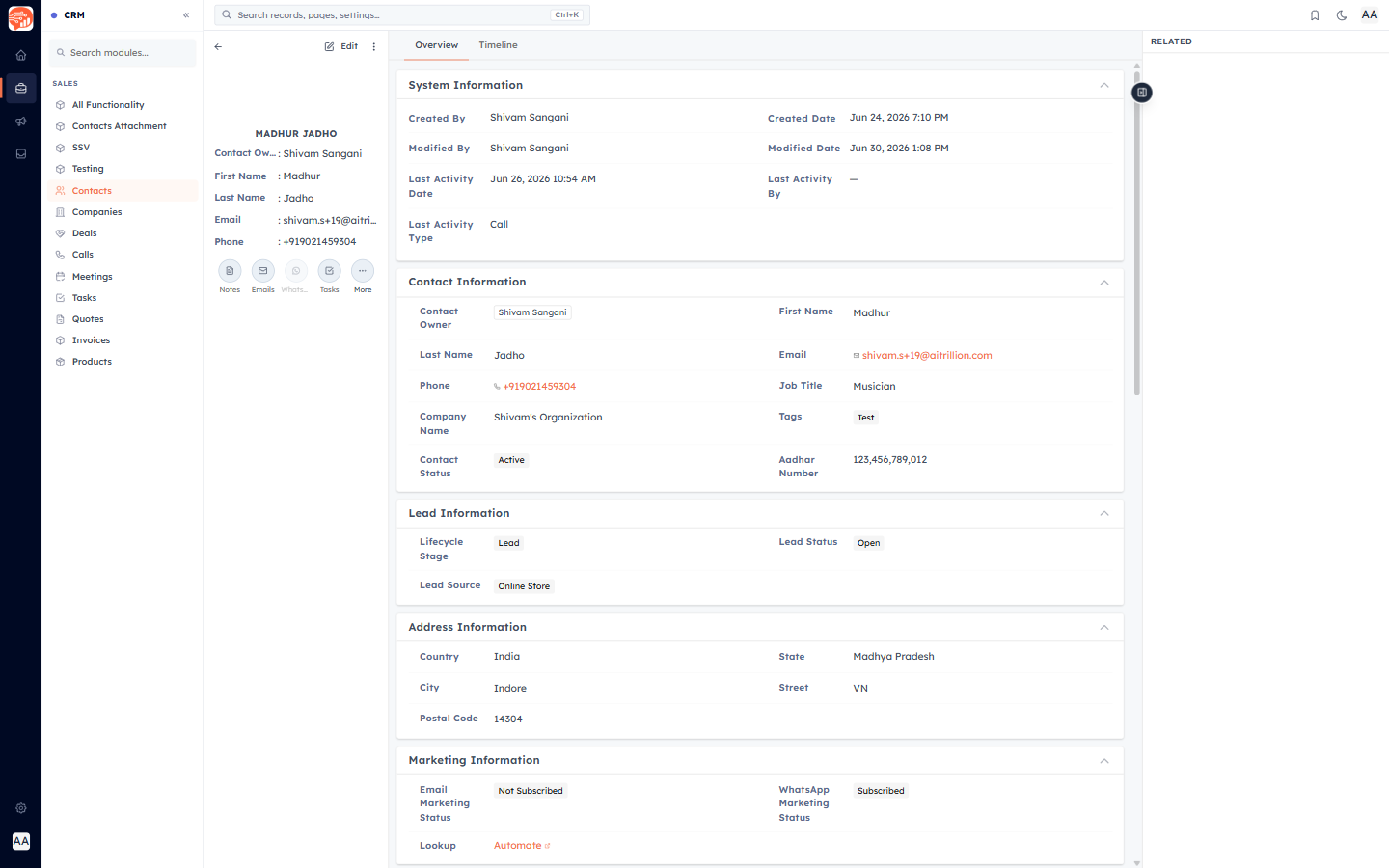
Task: Click the Edit button
Action: 341,46
